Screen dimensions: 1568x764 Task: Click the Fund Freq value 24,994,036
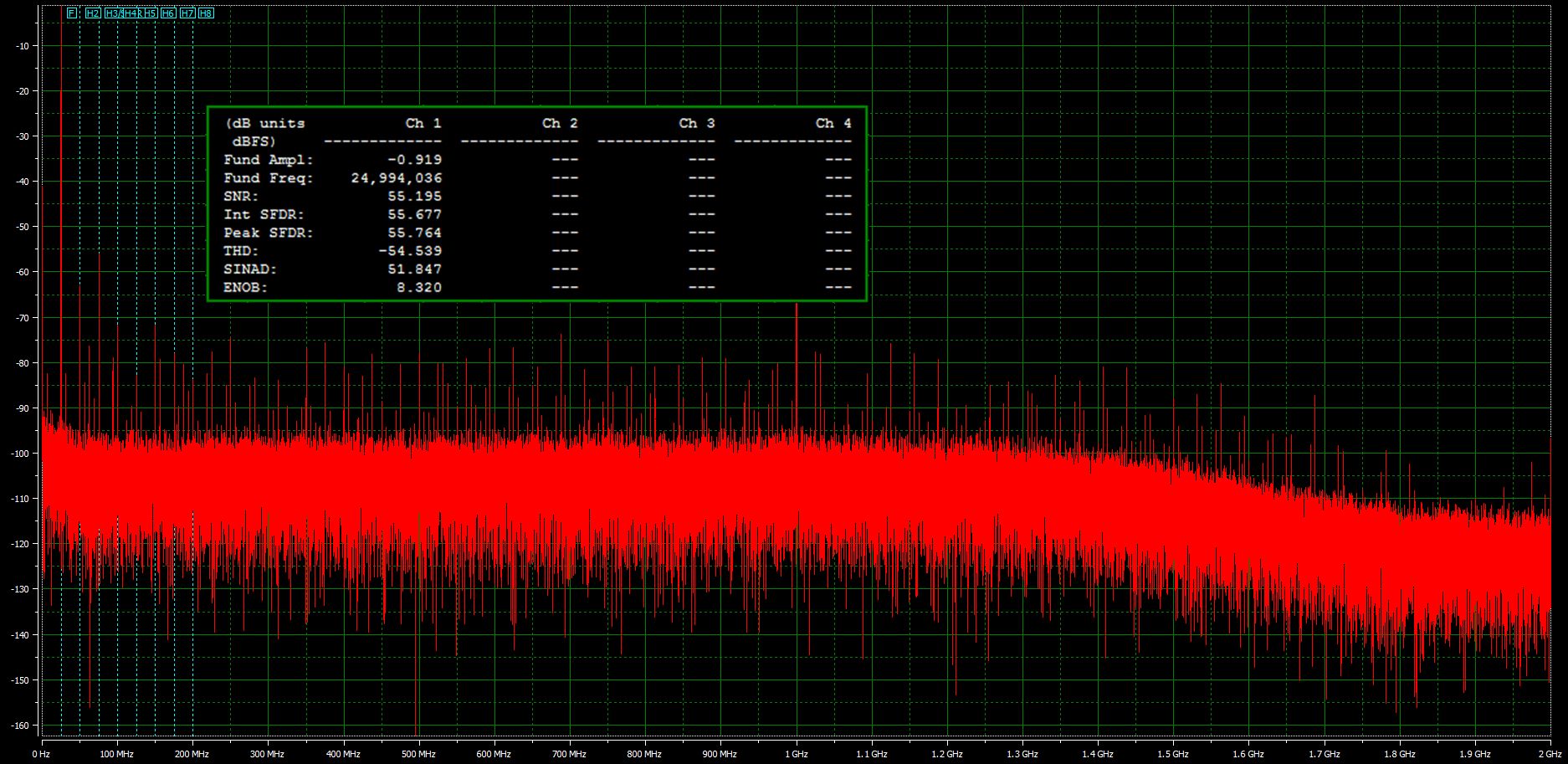pos(397,178)
